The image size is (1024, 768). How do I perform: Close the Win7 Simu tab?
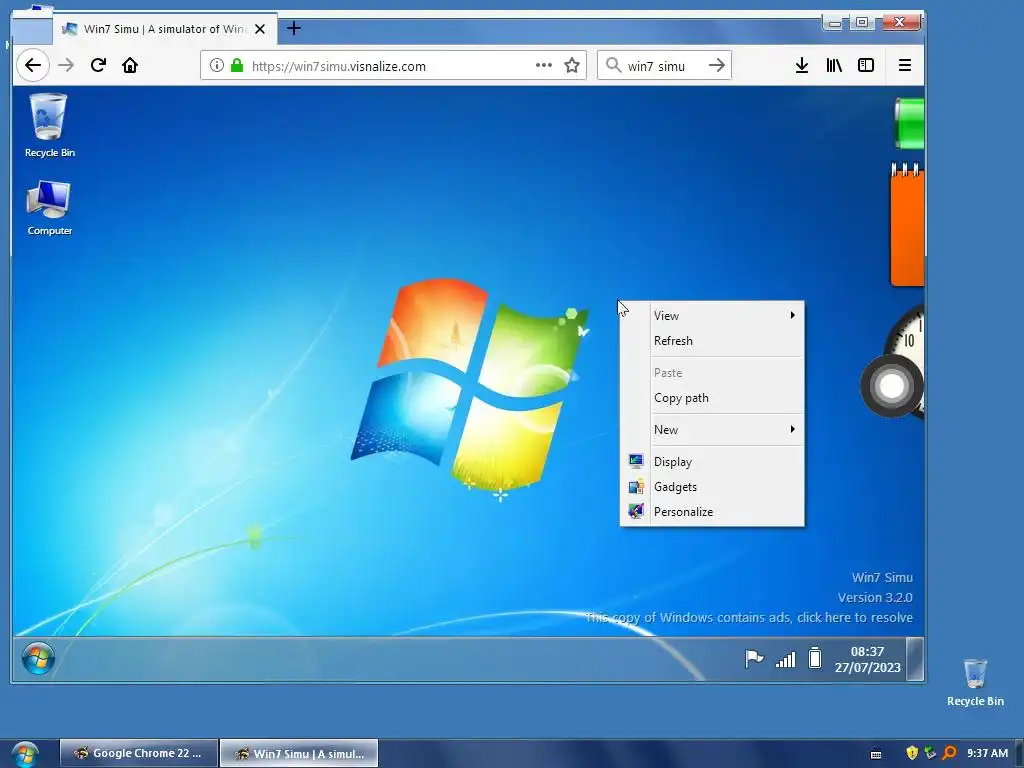(260, 29)
